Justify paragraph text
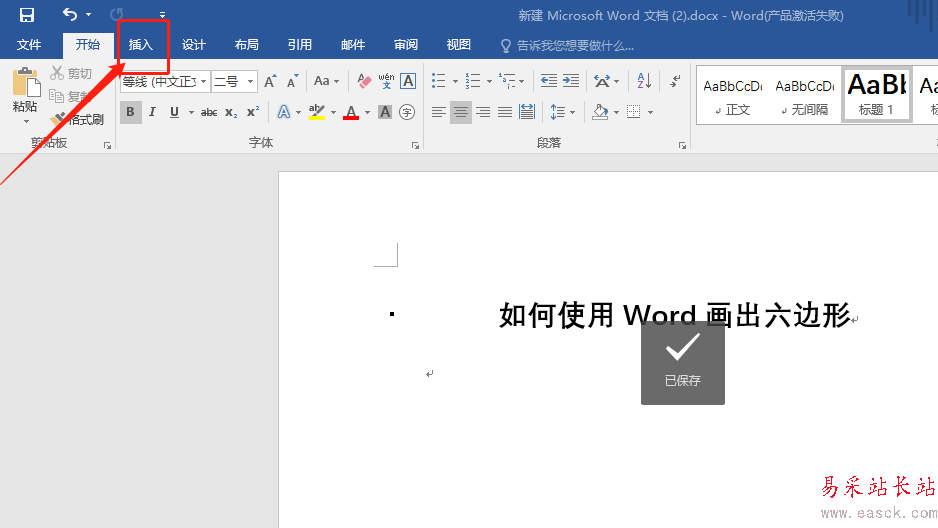Viewport: 938px width, 528px height. [505, 112]
